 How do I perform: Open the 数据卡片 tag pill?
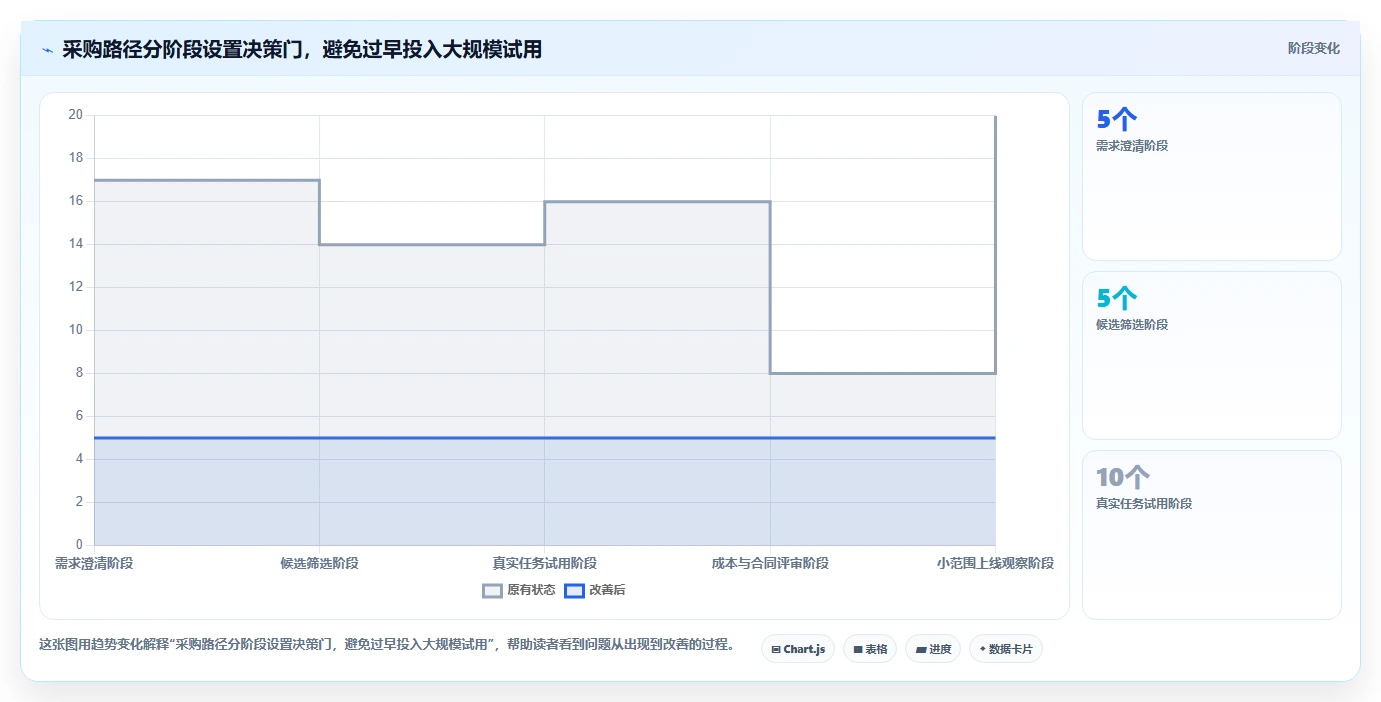(1006, 649)
